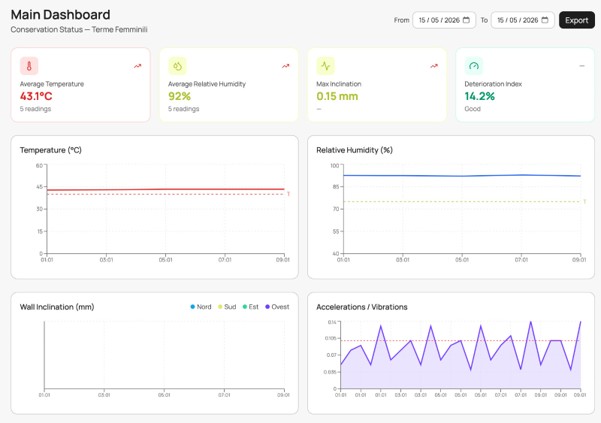Click the trend arrow on Max Inclination card
Screen dimensions: 601x423
pyautogui.click(x=434, y=66)
